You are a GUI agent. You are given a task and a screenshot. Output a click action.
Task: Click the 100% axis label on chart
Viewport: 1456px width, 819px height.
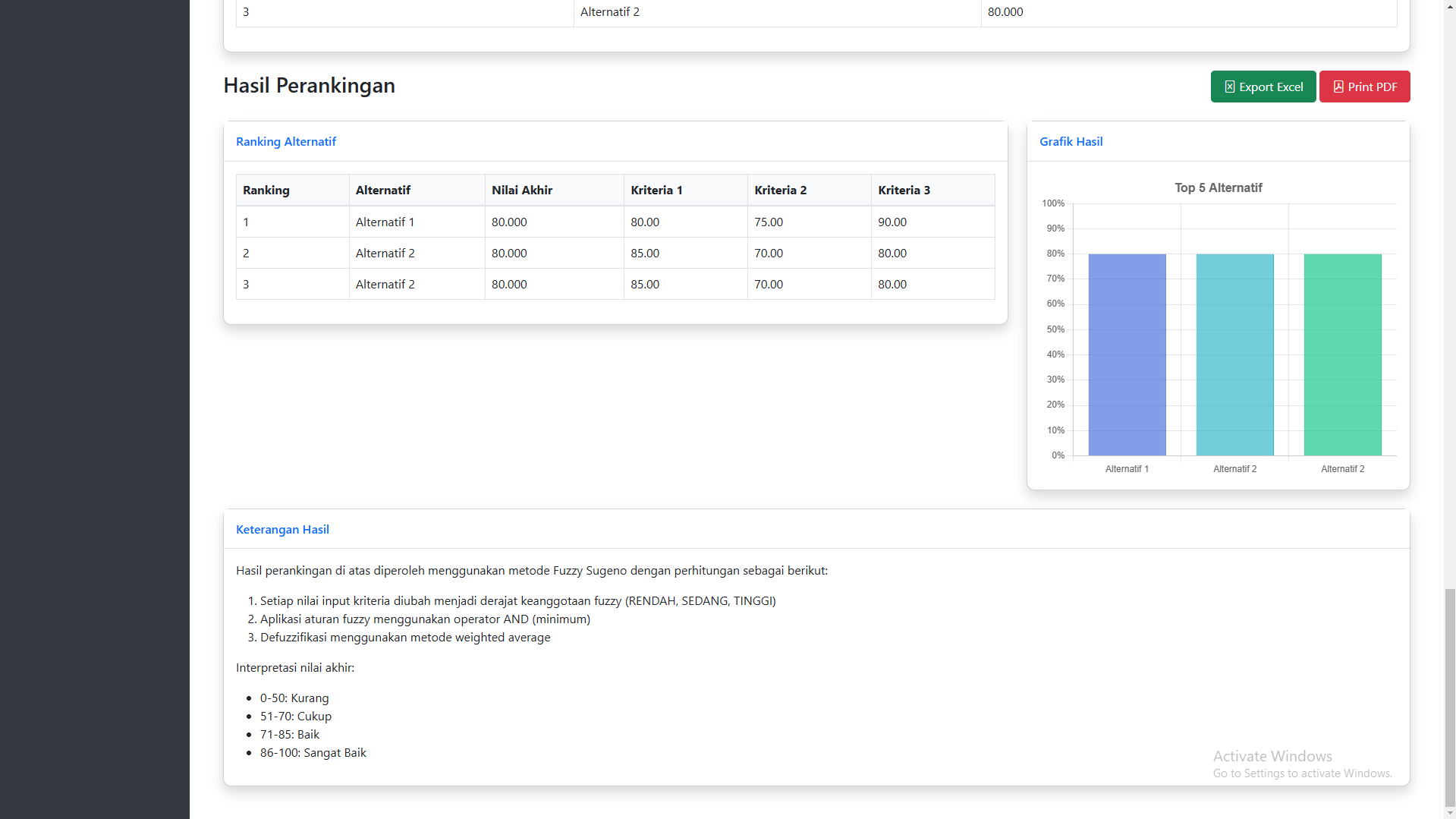coord(1053,203)
